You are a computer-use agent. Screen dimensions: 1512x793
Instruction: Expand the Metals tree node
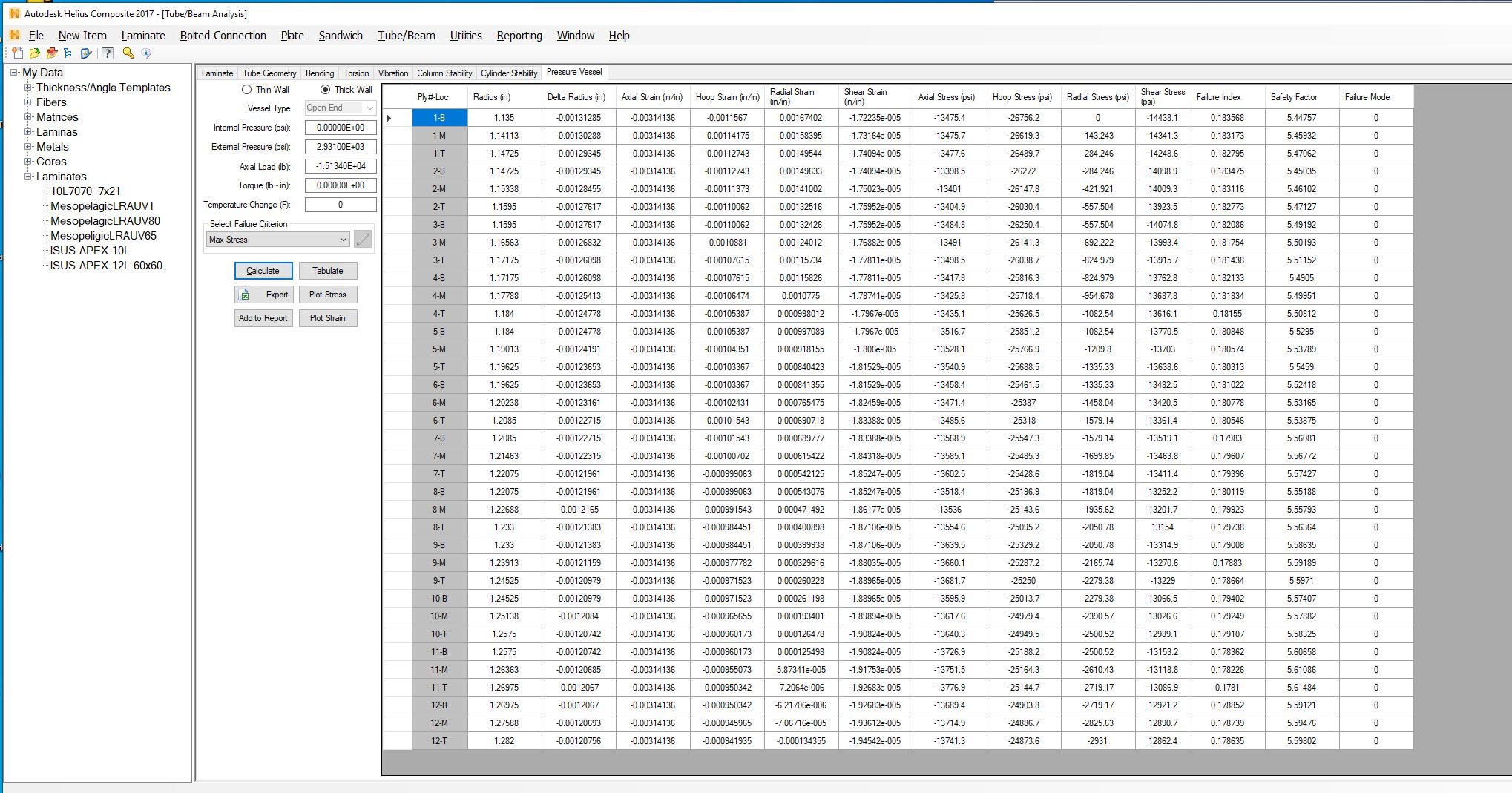tap(28, 147)
